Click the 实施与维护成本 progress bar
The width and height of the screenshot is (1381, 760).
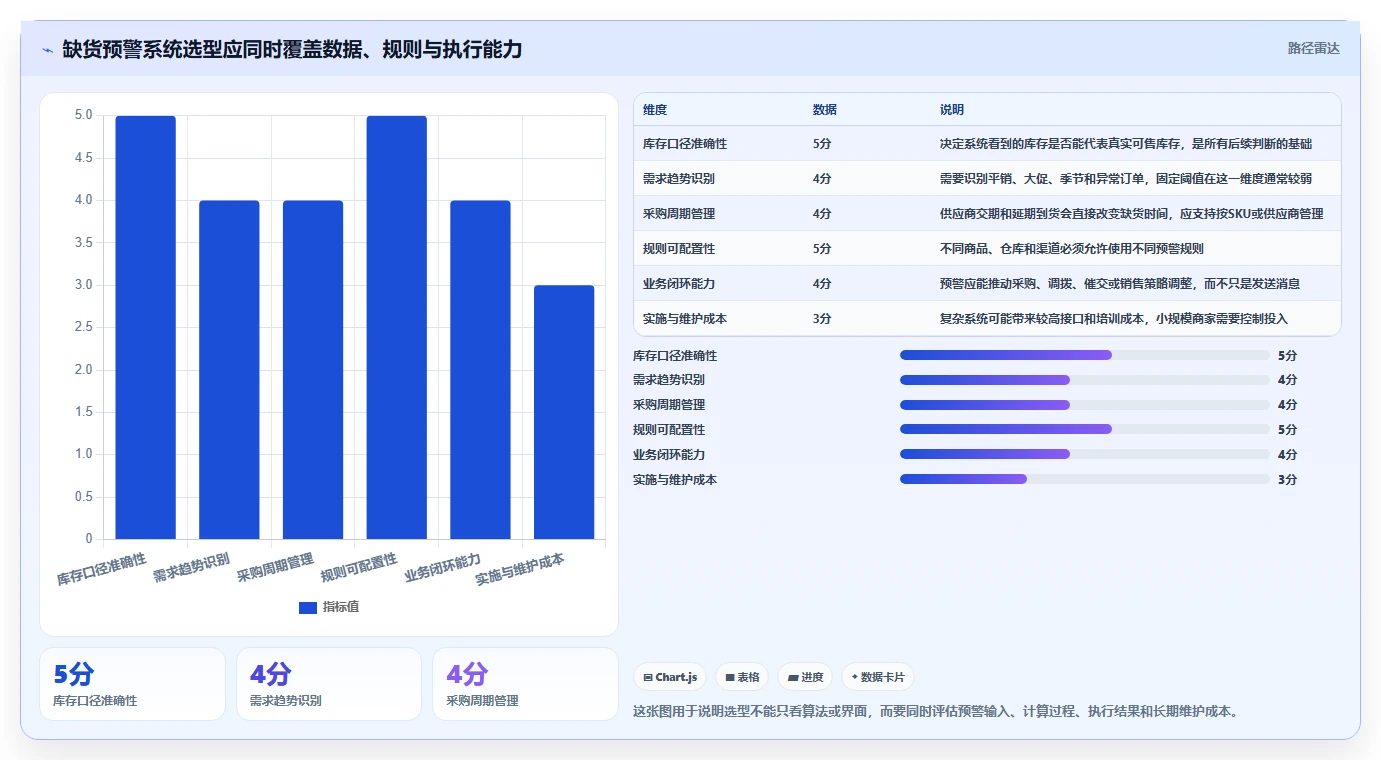click(x=1085, y=479)
